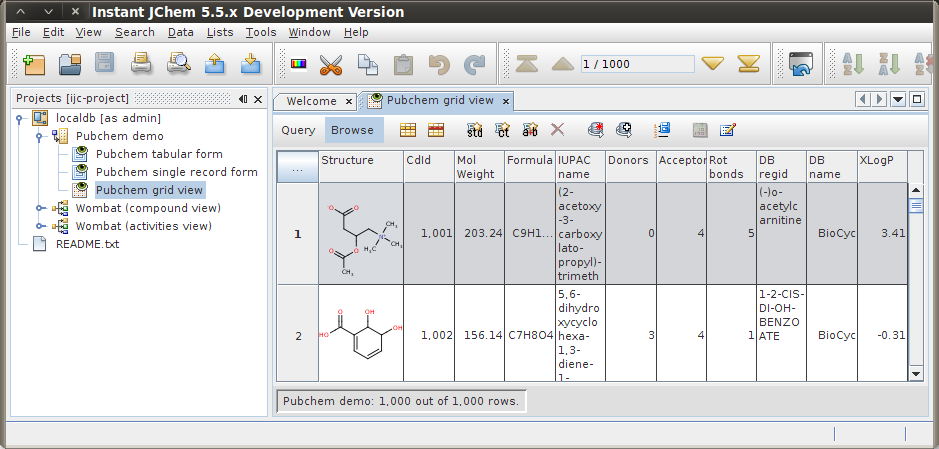Collapse the localdb tree node
Viewport: 939px width, 449px height.
coord(19,118)
